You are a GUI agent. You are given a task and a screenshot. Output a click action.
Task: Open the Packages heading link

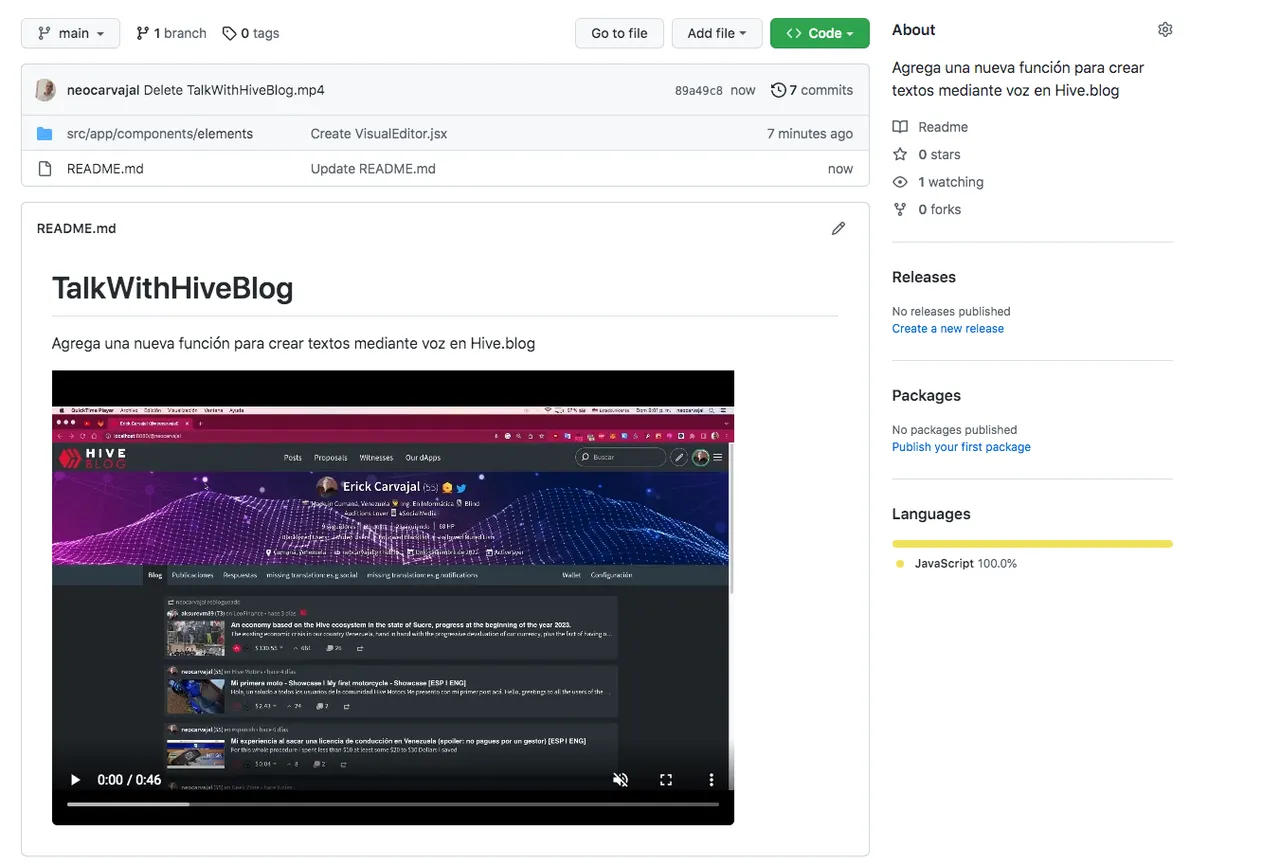click(926, 395)
